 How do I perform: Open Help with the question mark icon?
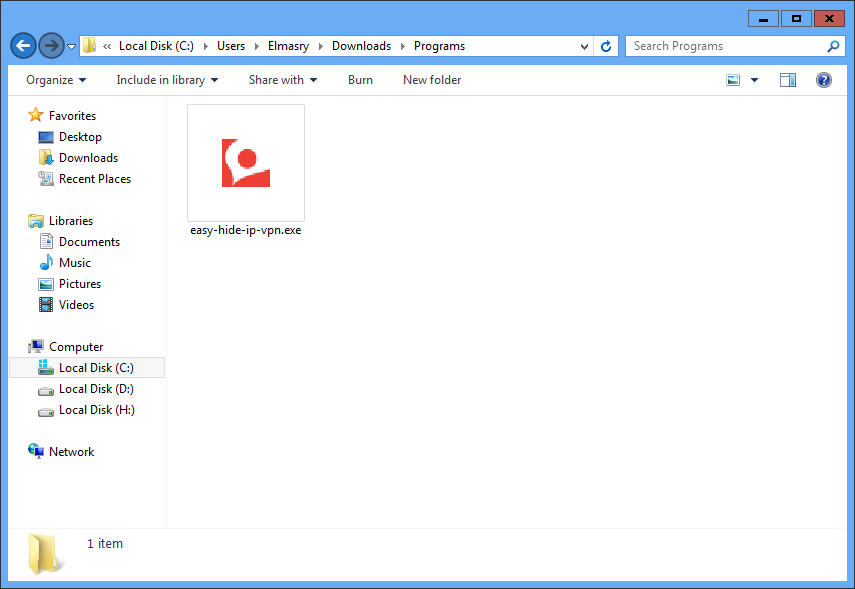pyautogui.click(x=823, y=80)
